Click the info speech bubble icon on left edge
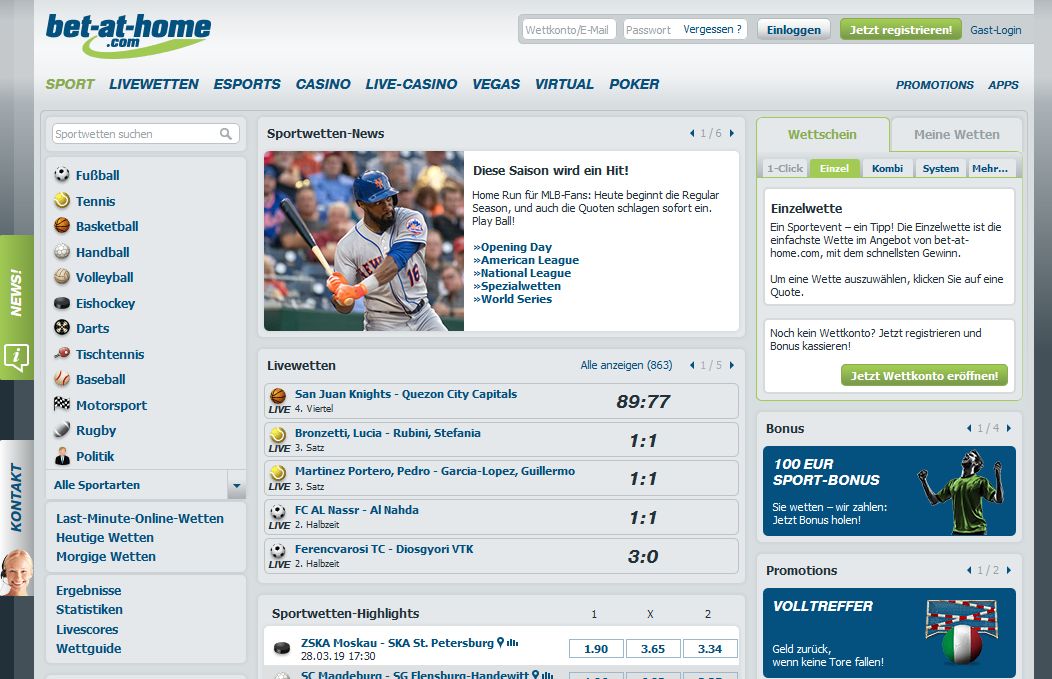The width and height of the screenshot is (1052, 679). click(16, 357)
